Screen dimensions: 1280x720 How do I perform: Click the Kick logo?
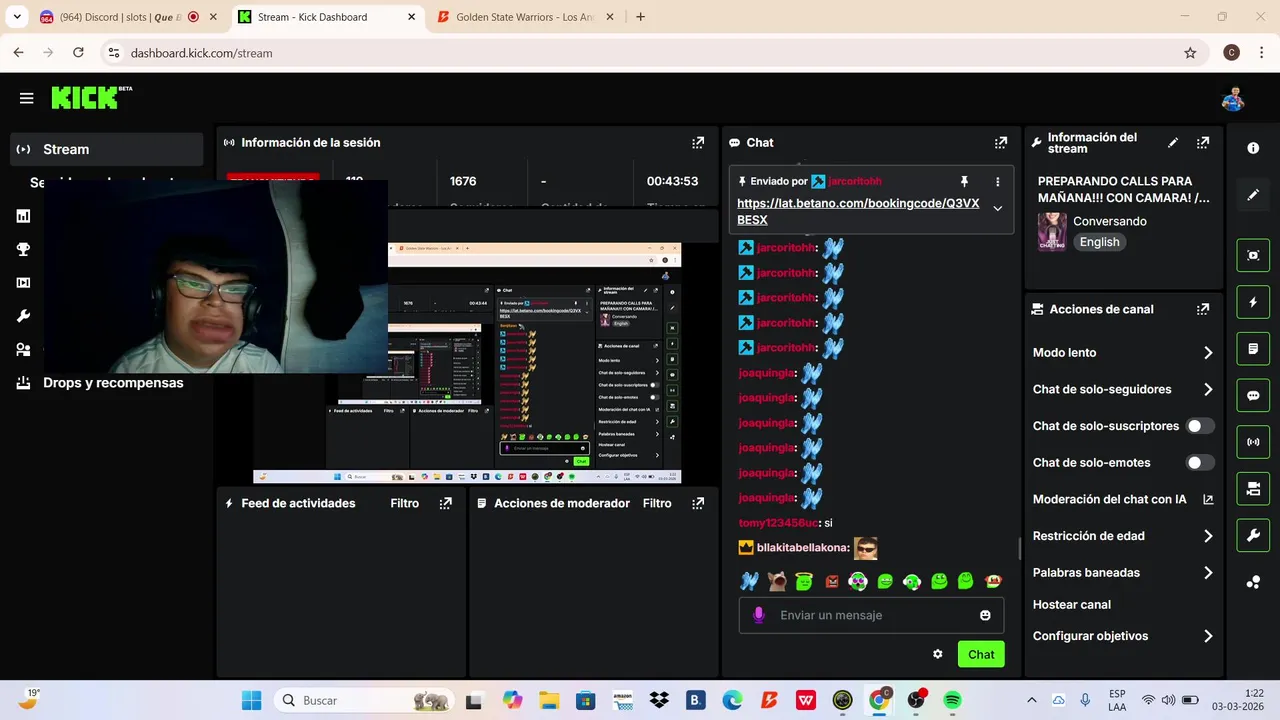(x=91, y=97)
